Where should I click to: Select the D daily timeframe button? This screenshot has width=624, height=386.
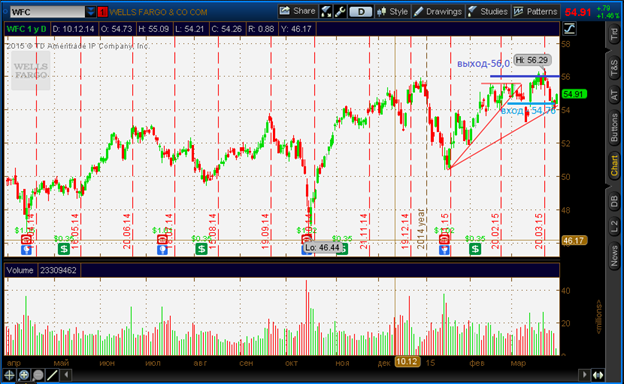tap(361, 12)
